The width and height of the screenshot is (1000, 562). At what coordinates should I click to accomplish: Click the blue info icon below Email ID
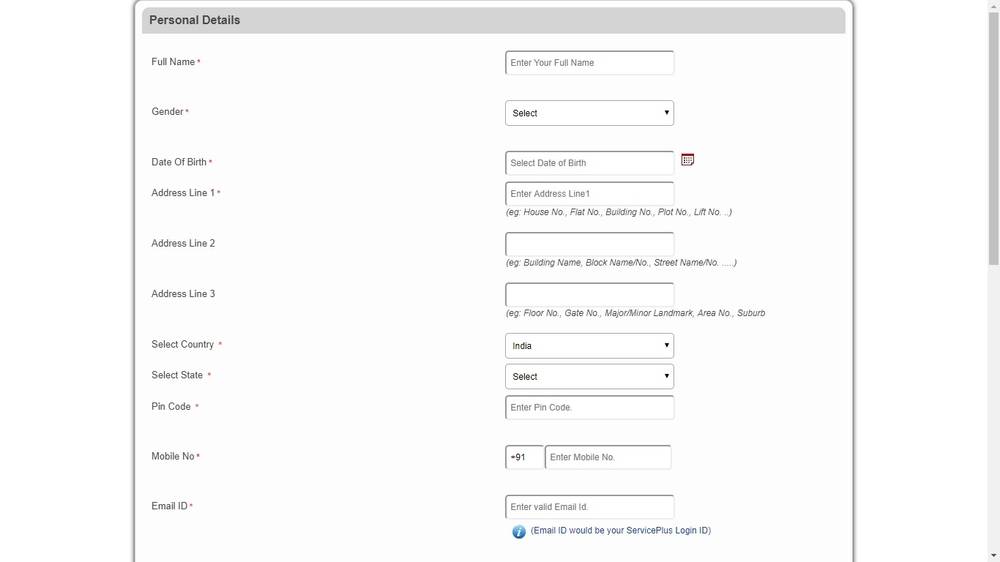click(519, 532)
